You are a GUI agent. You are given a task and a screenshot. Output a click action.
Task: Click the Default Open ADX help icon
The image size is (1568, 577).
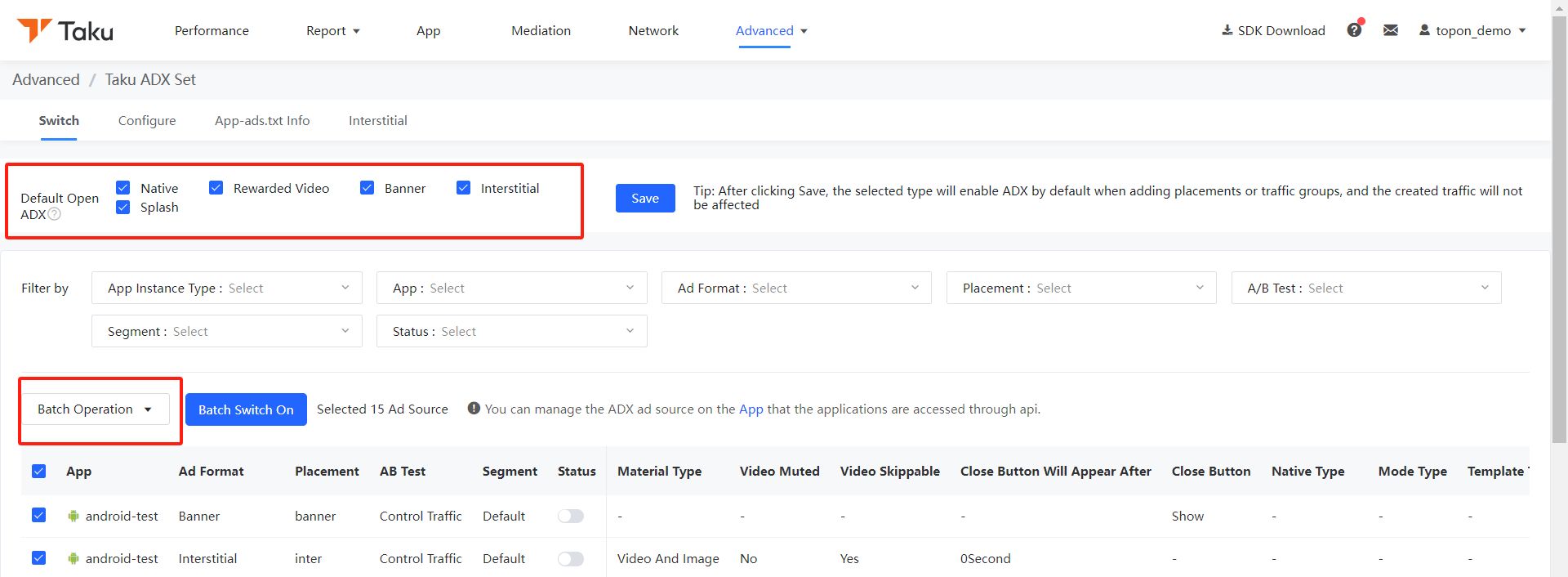pos(55,214)
